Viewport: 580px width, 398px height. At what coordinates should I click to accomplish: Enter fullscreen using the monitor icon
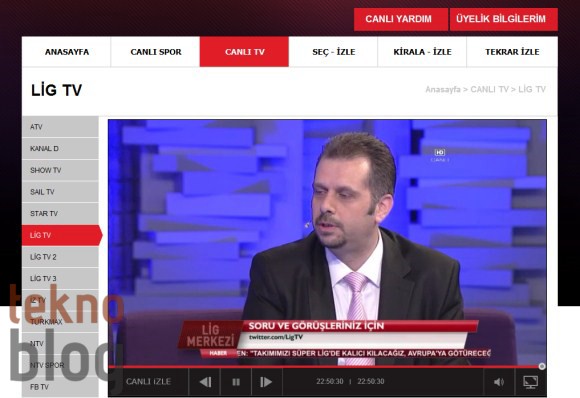530,382
